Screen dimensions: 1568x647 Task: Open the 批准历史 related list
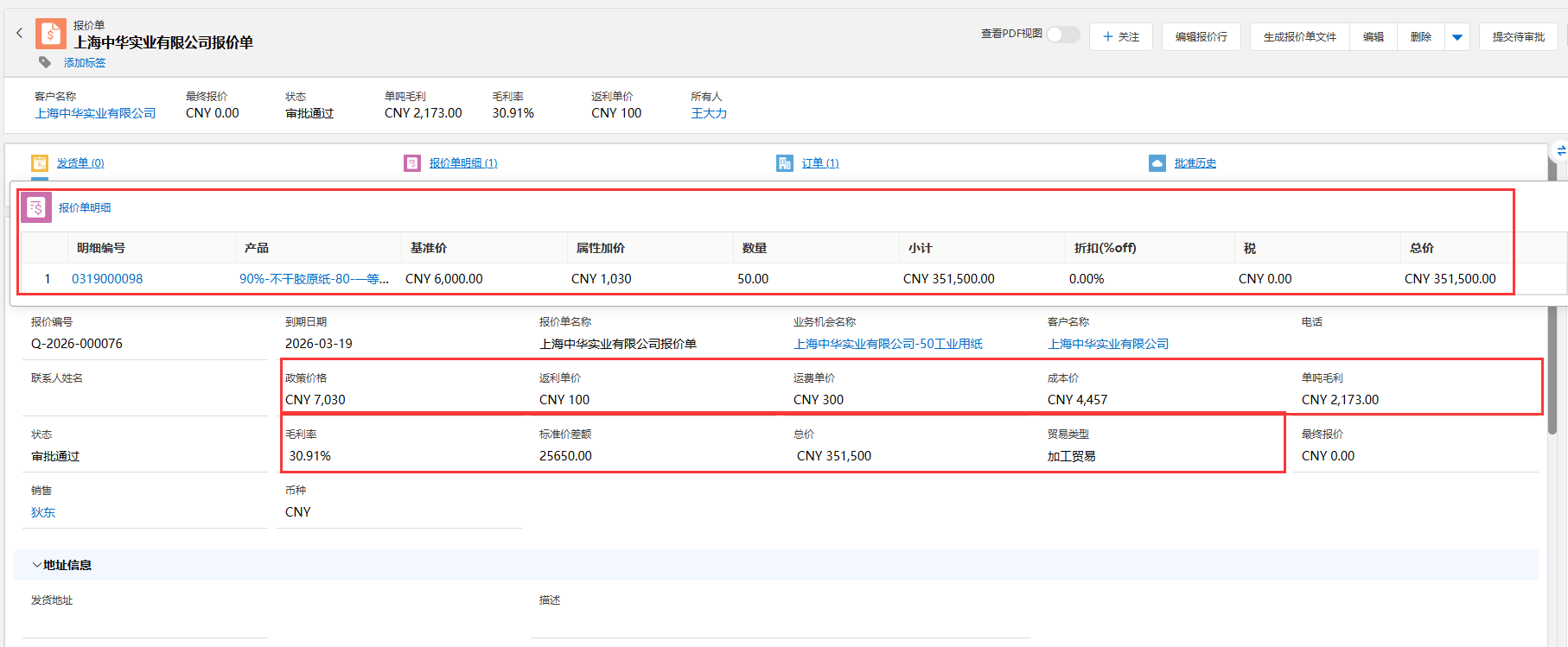[x=1195, y=163]
